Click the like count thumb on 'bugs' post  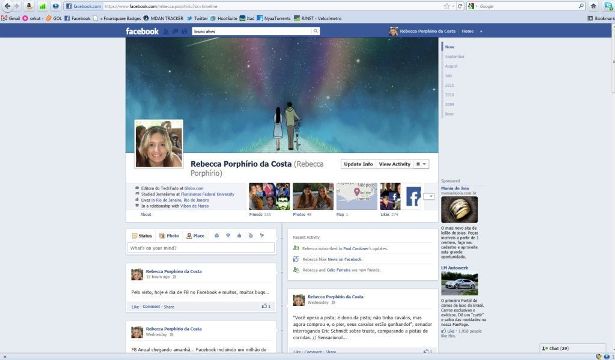(264, 306)
